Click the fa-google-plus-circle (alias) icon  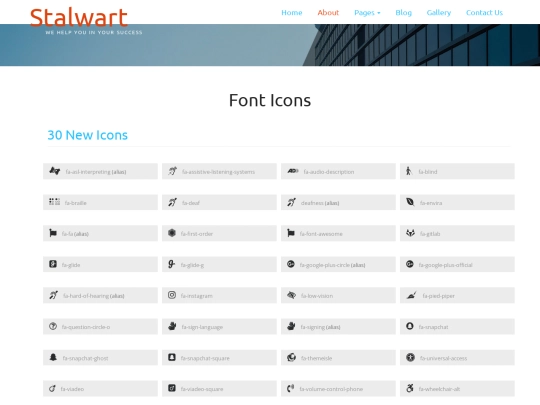pyautogui.click(x=291, y=264)
